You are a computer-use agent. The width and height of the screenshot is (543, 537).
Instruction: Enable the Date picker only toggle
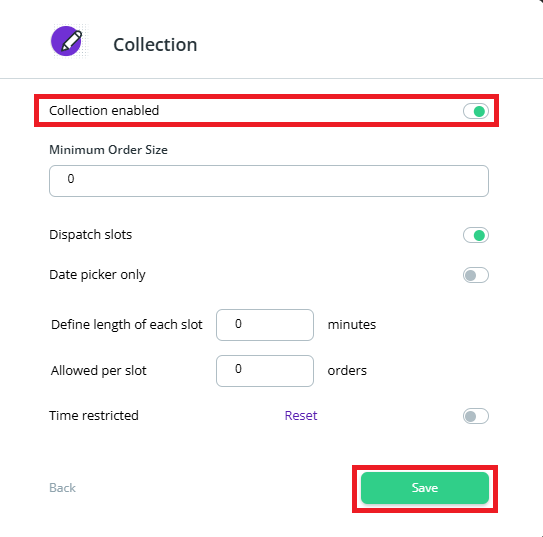(476, 275)
